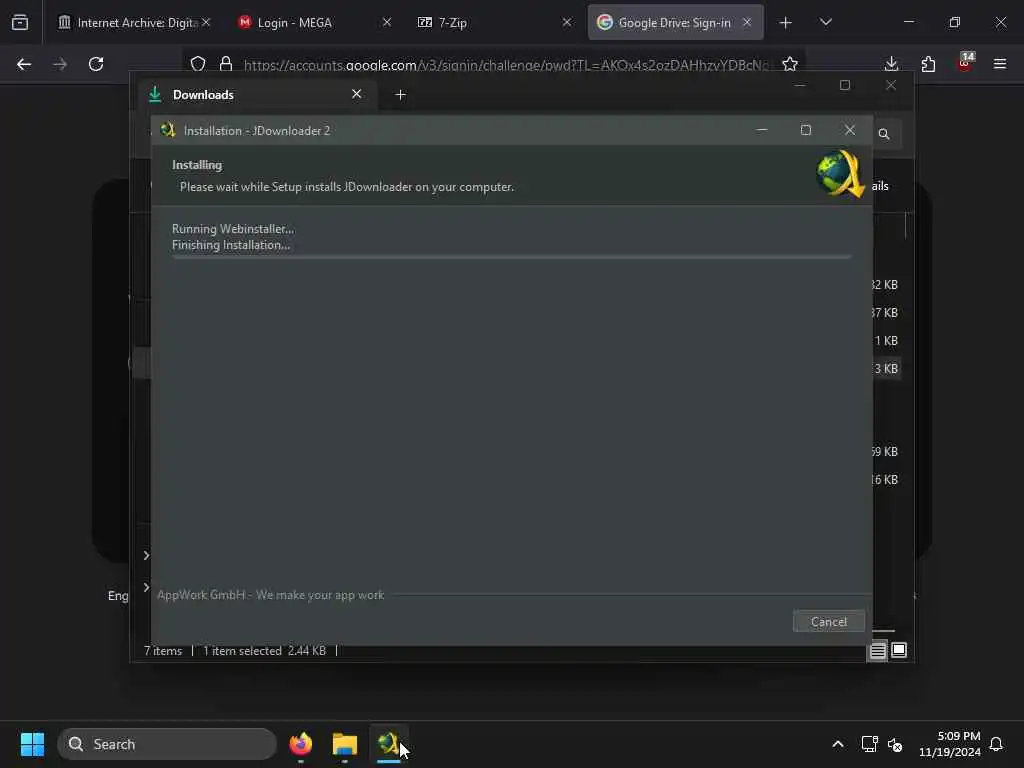Open File Explorer from the taskbar
The width and height of the screenshot is (1024, 768).
point(345,744)
